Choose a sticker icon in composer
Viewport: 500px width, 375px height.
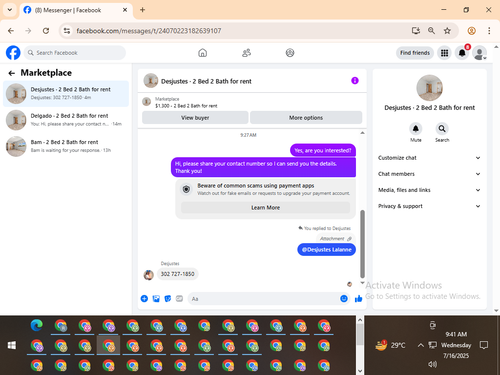168,298
